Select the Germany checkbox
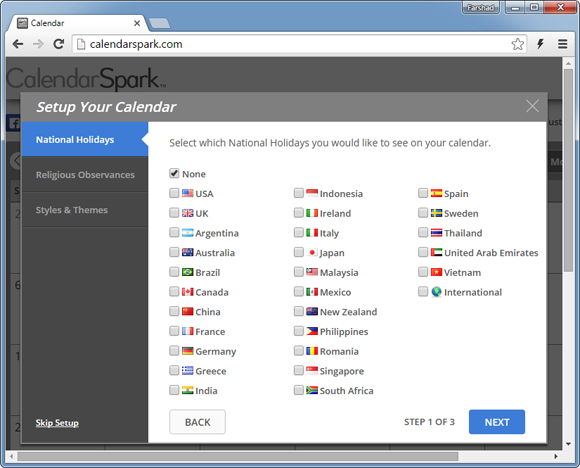This screenshot has width=580, height=468. point(174,350)
